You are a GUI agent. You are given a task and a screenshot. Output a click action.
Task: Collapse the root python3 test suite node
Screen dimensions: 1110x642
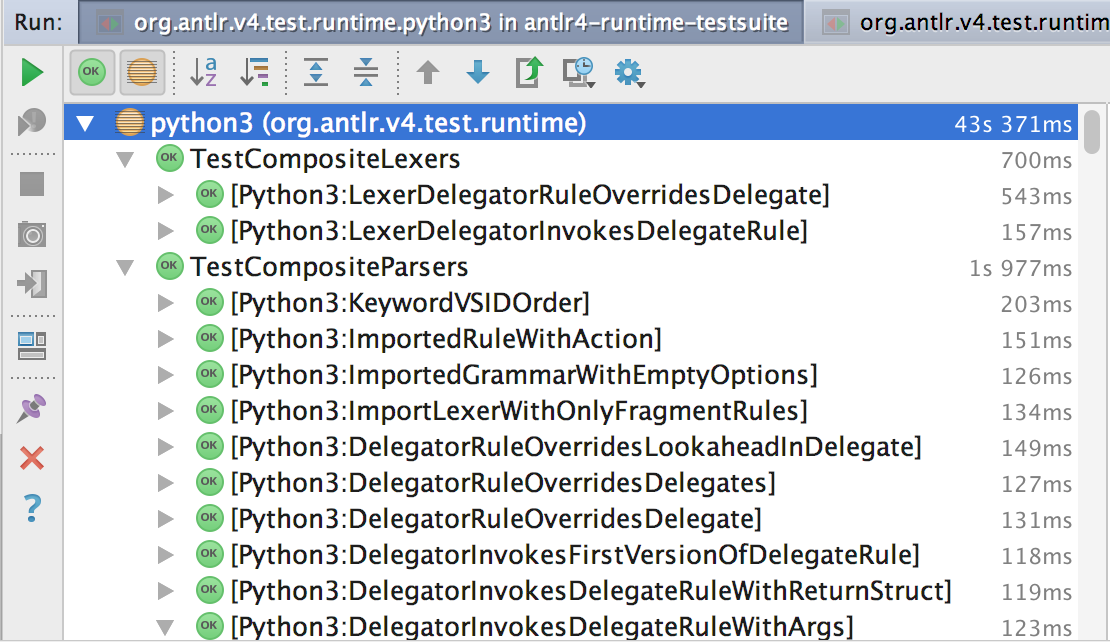(85, 124)
